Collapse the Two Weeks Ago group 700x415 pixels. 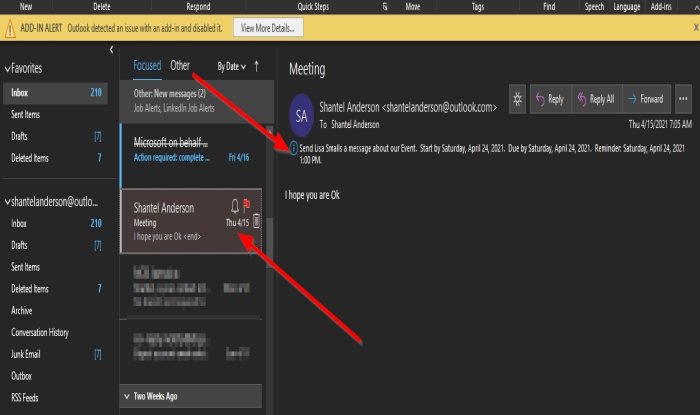point(127,396)
